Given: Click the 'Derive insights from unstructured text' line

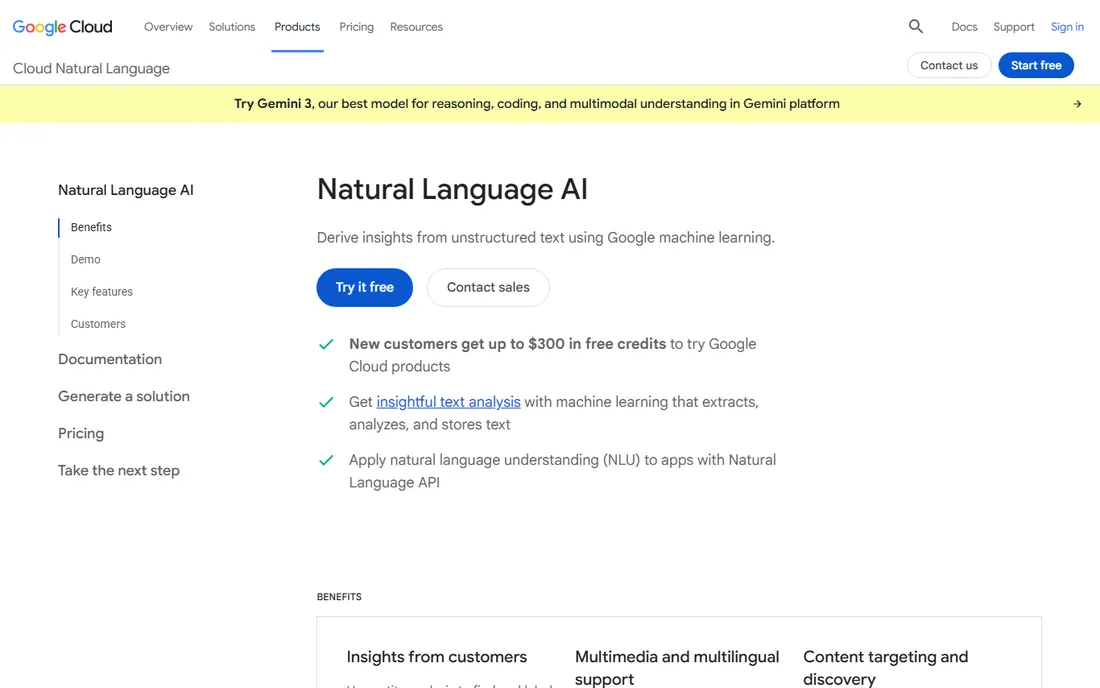Looking at the screenshot, I should 546,238.
